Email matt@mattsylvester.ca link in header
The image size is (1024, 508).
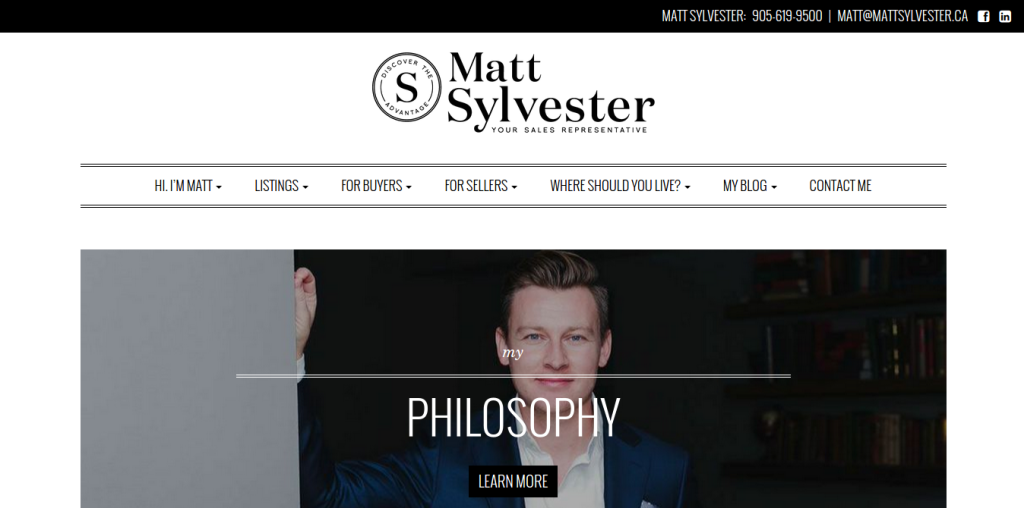[x=902, y=16]
